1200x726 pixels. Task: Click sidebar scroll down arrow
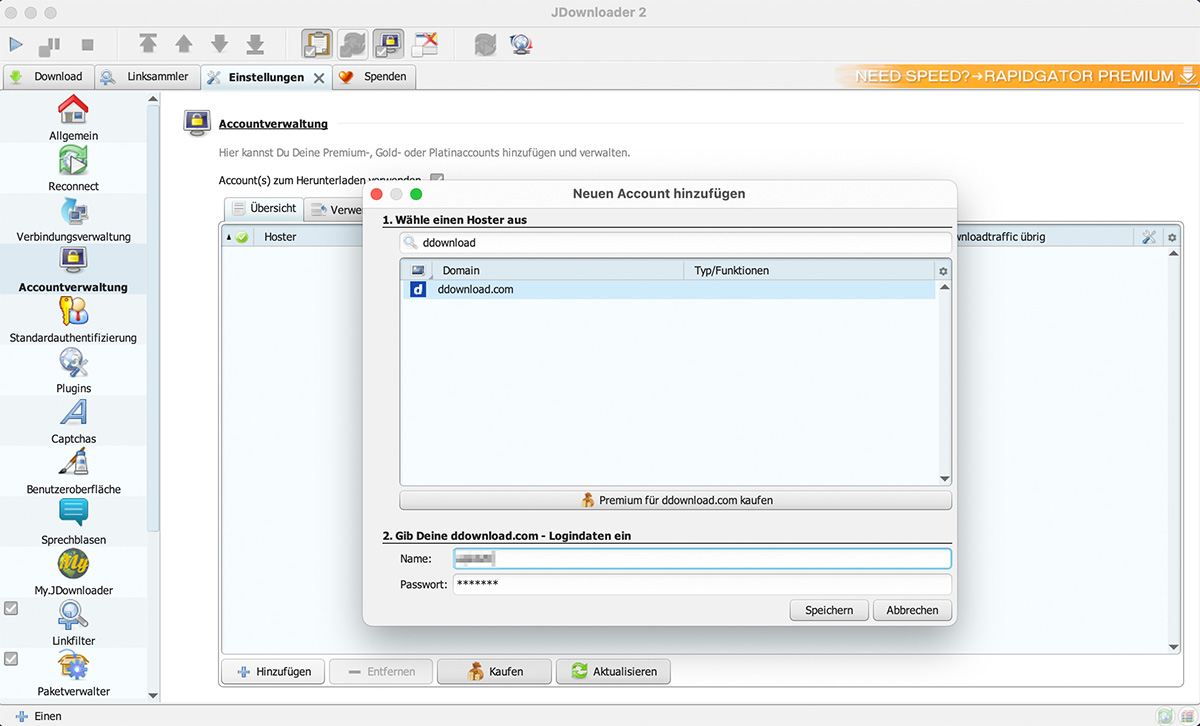pos(153,695)
